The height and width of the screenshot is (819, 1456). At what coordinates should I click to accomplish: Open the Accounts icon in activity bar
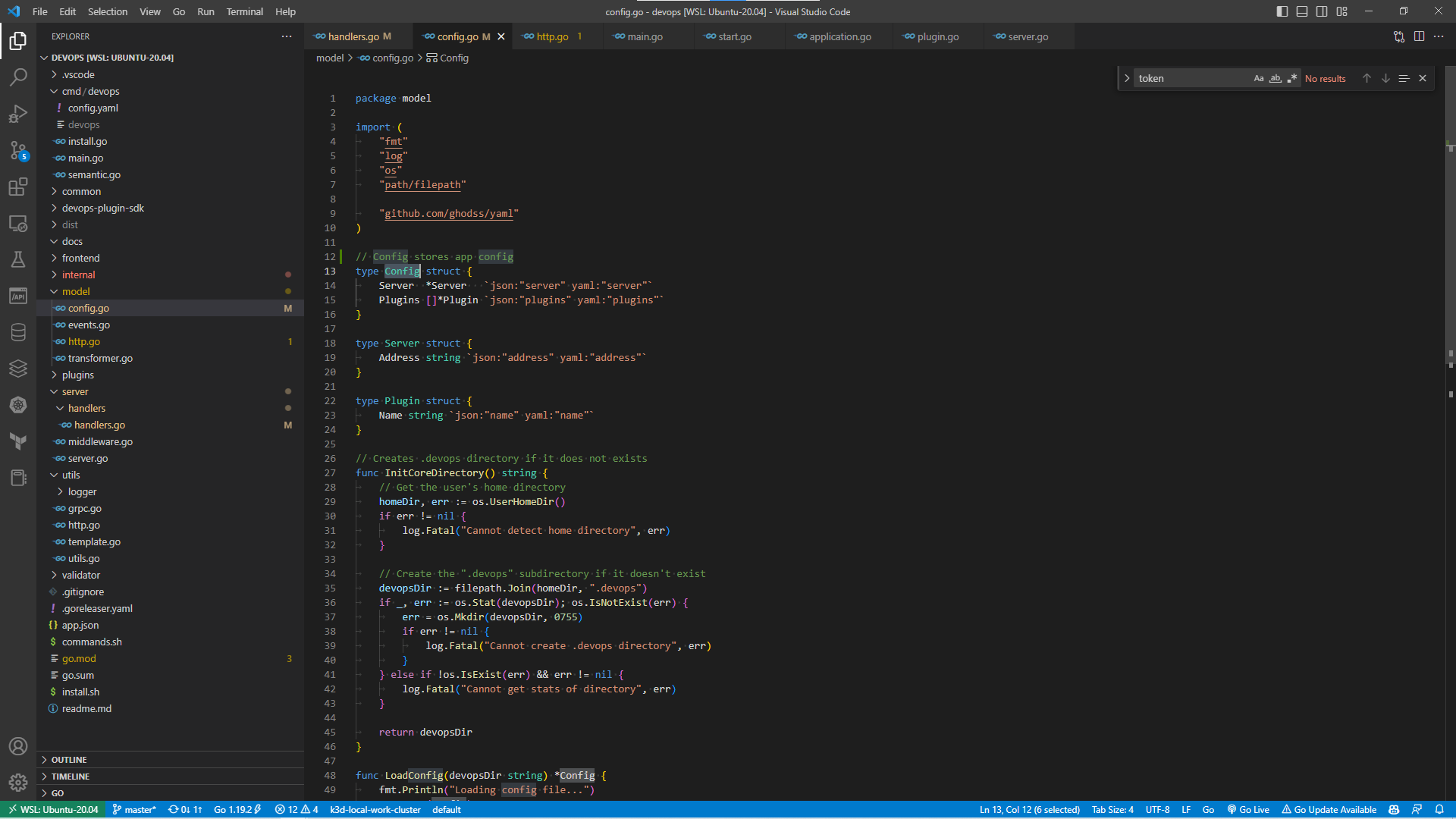coord(19,745)
